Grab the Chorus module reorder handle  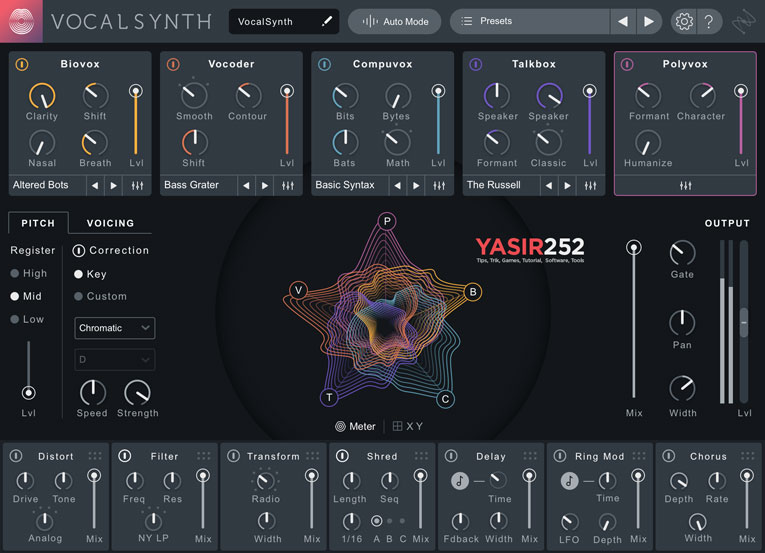pos(747,456)
